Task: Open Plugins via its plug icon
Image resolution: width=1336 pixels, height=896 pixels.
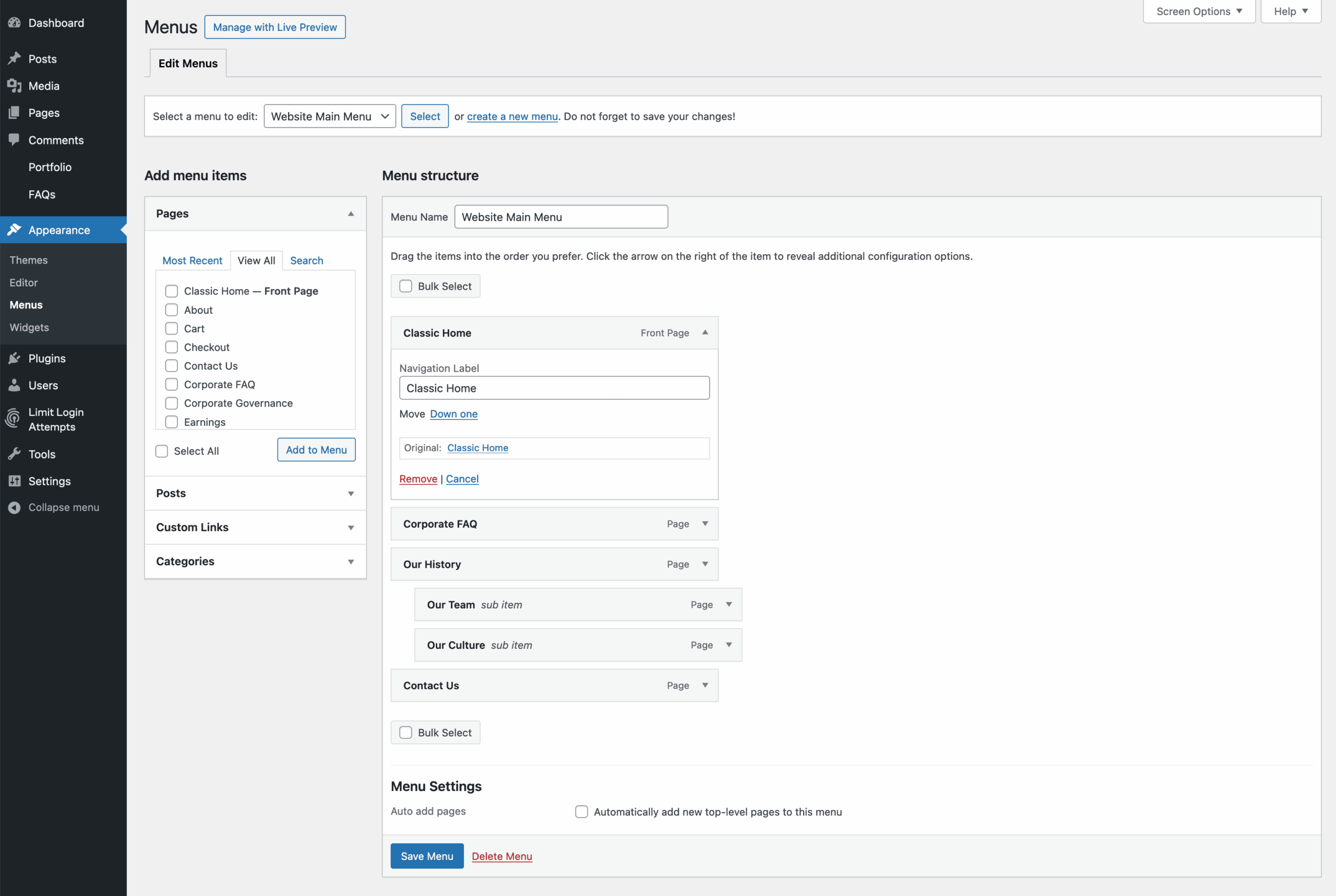Action: [x=16, y=357]
